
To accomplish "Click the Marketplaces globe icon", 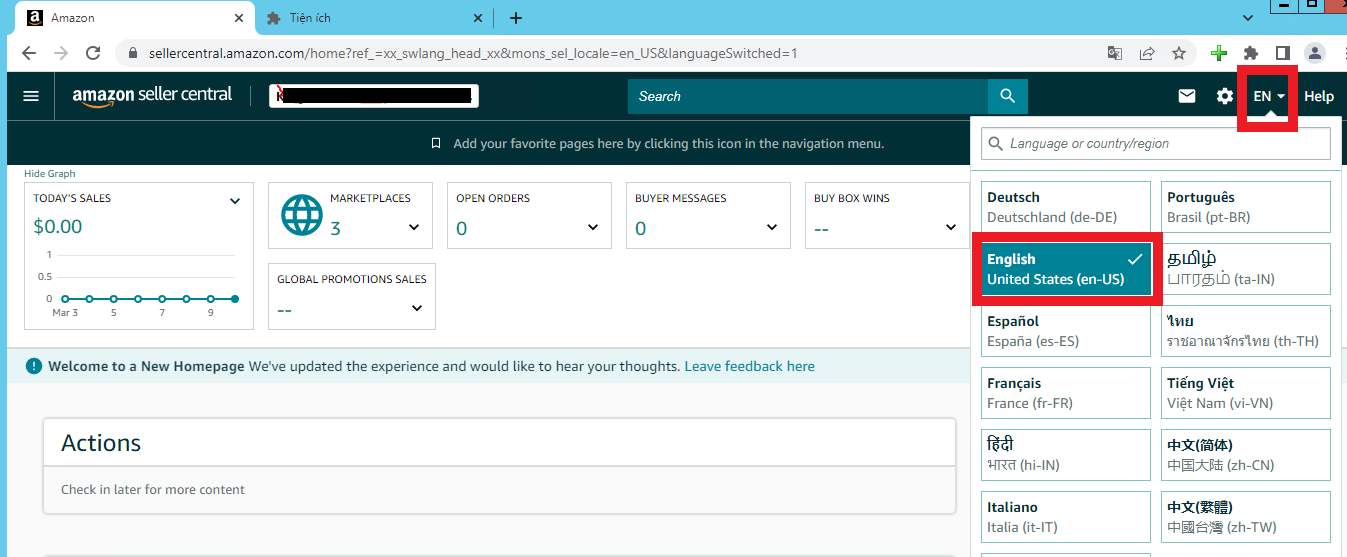I will coord(302,215).
